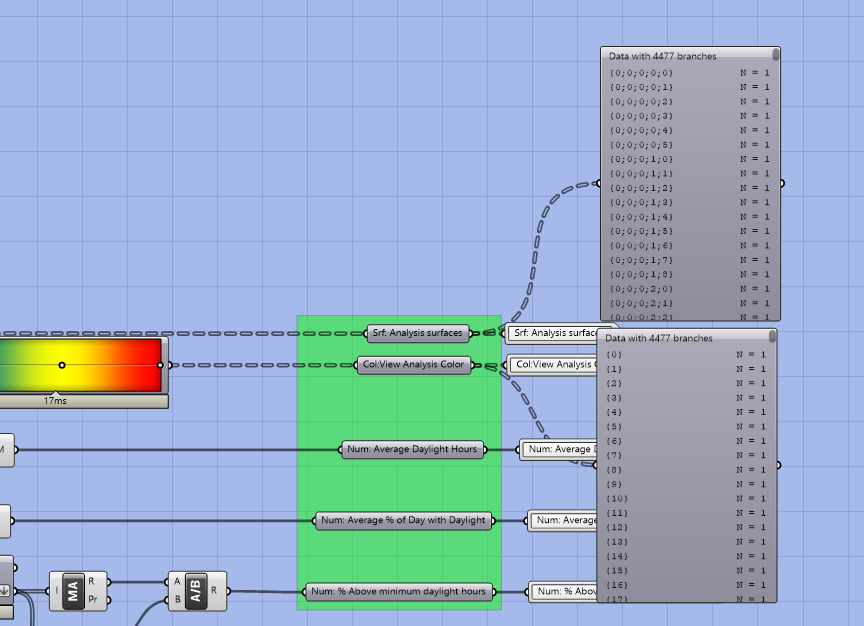864x626 pixels.
Task: Click the MA component icon
Action: click(73, 591)
